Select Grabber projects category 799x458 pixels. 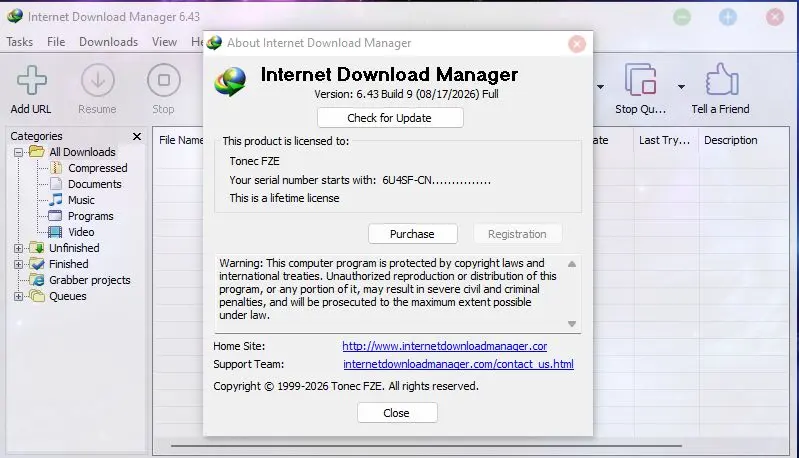click(90, 280)
